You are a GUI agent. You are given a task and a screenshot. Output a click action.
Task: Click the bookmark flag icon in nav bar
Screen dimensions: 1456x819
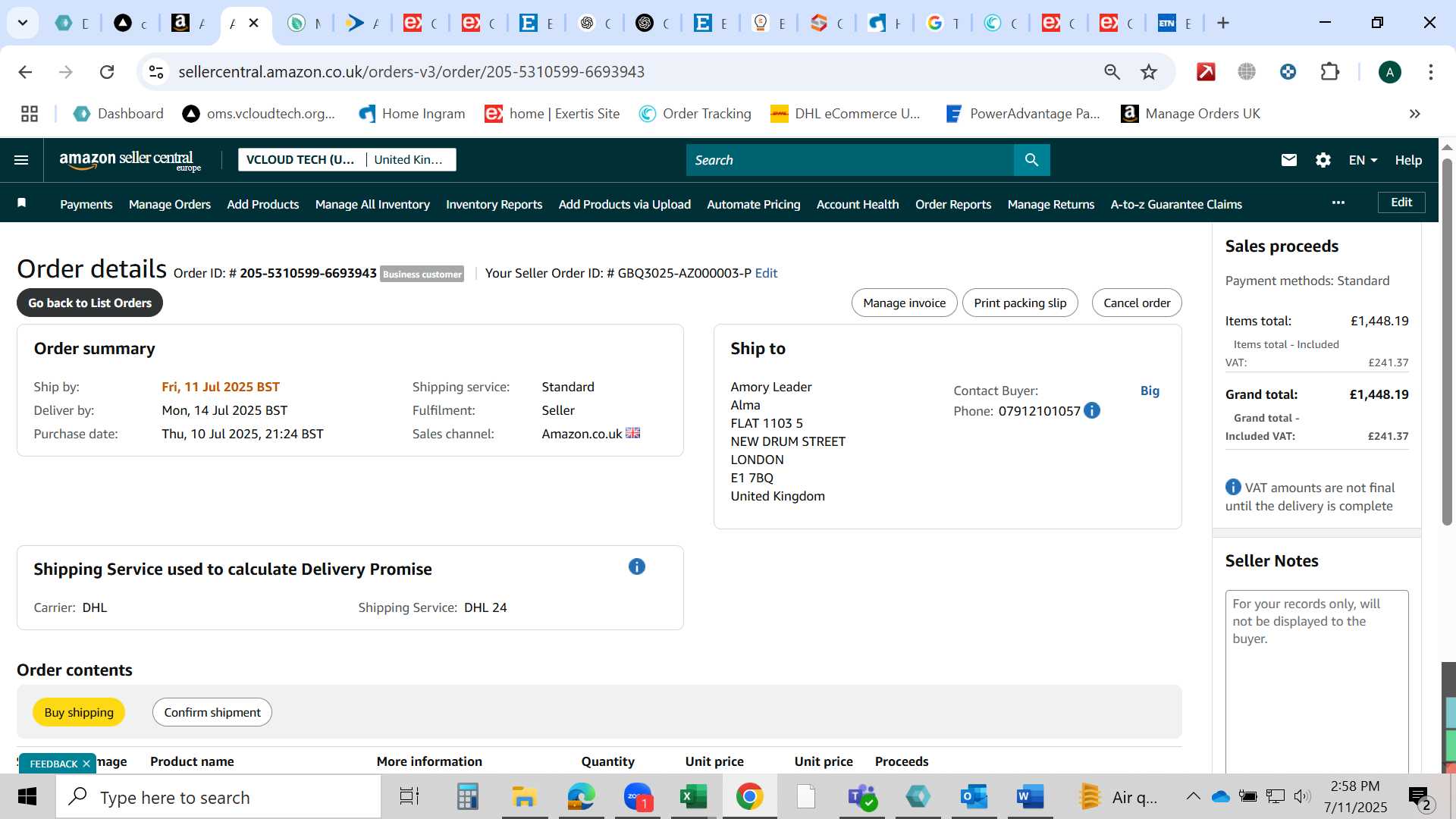coord(22,203)
